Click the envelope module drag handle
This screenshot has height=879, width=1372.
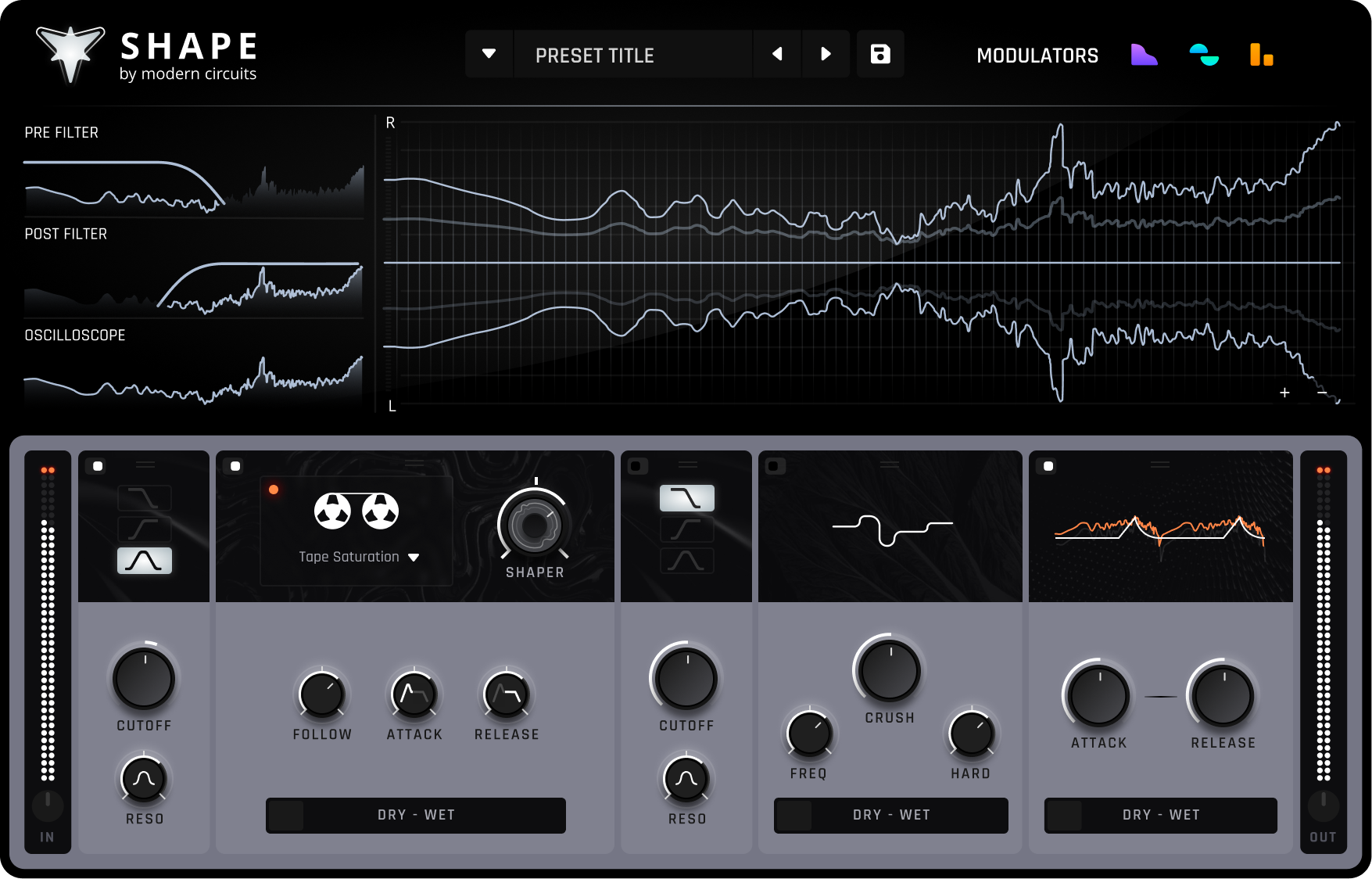coord(1160,465)
